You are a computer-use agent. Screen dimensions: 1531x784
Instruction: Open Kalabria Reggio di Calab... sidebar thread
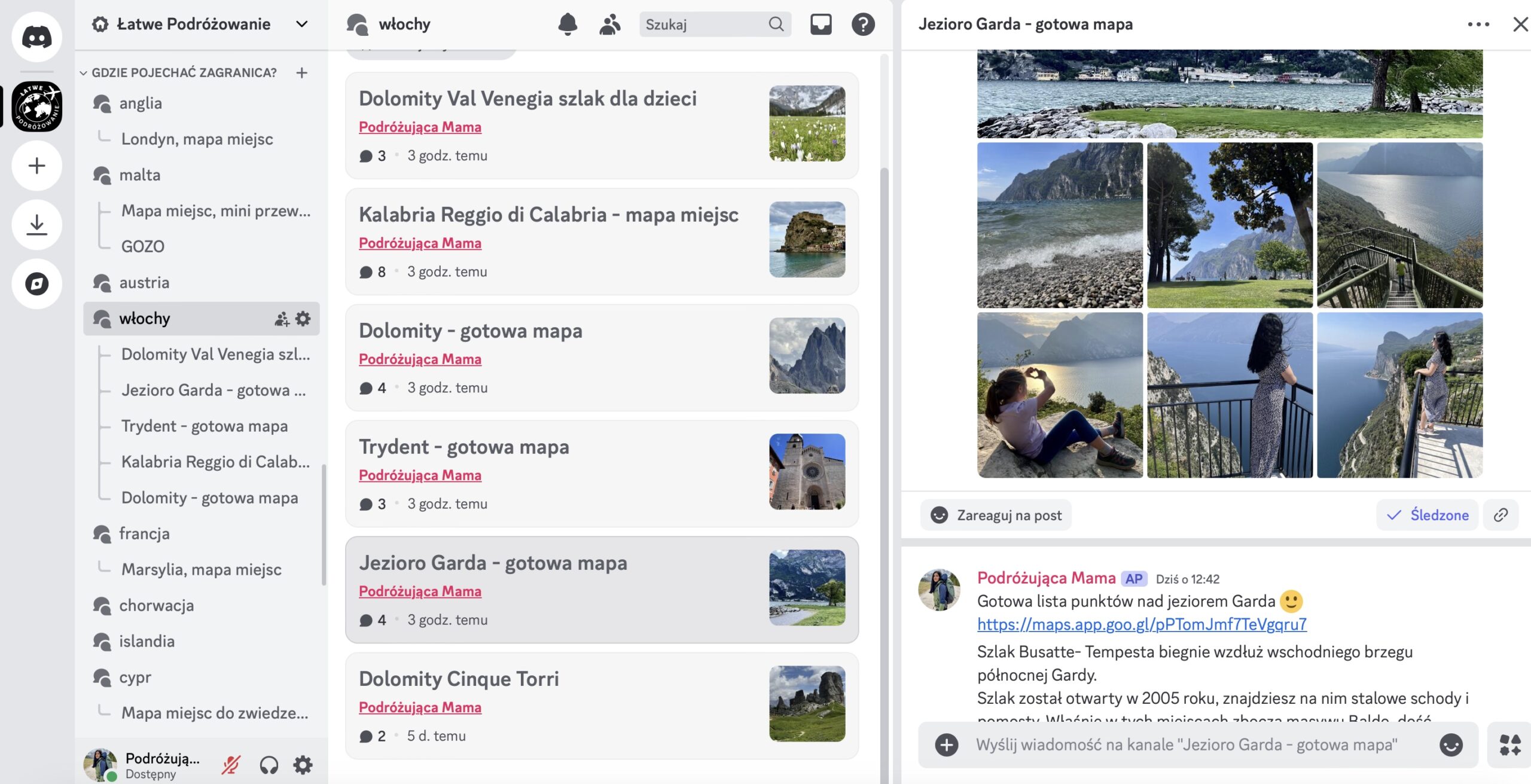point(215,462)
